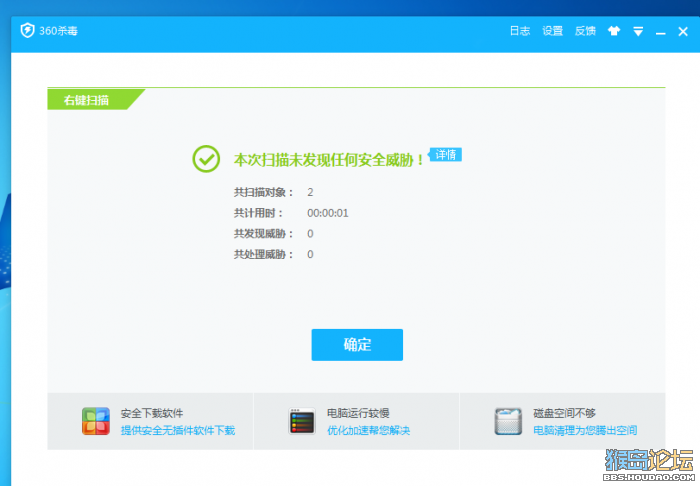700x486 pixels.
Task: Click the 共发现威胁 label
Action: (263, 233)
